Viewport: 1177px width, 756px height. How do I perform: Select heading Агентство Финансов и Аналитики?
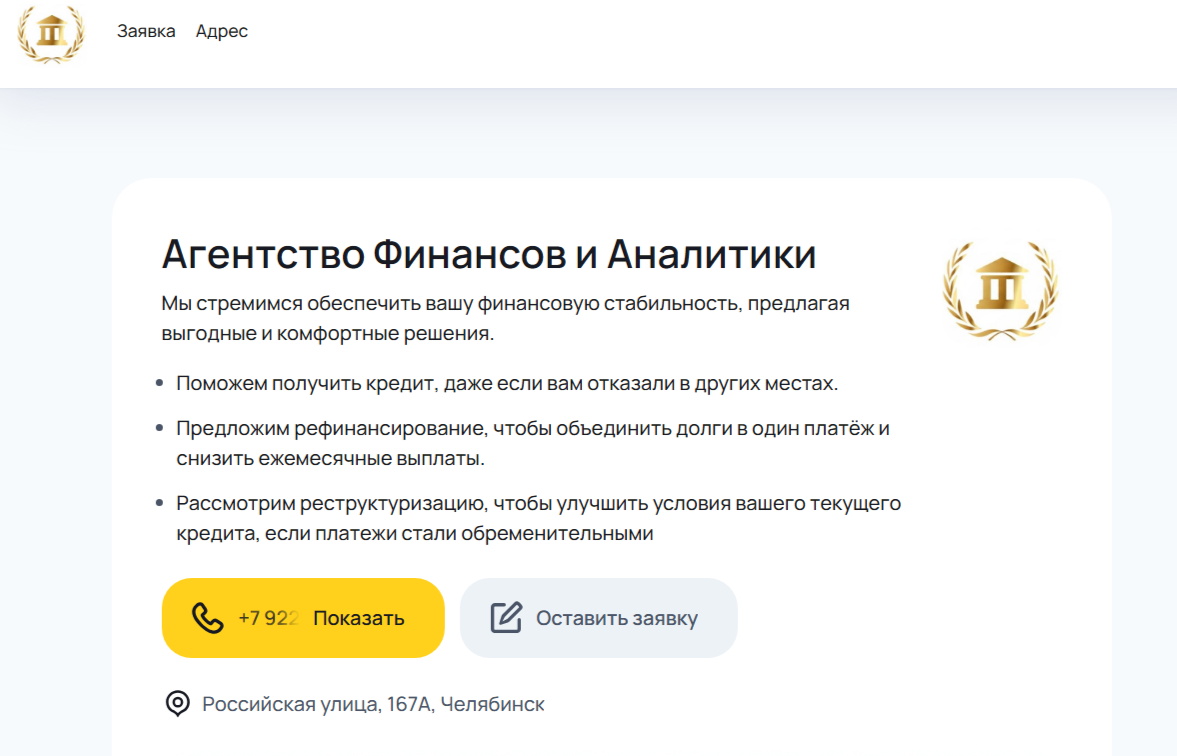click(489, 254)
